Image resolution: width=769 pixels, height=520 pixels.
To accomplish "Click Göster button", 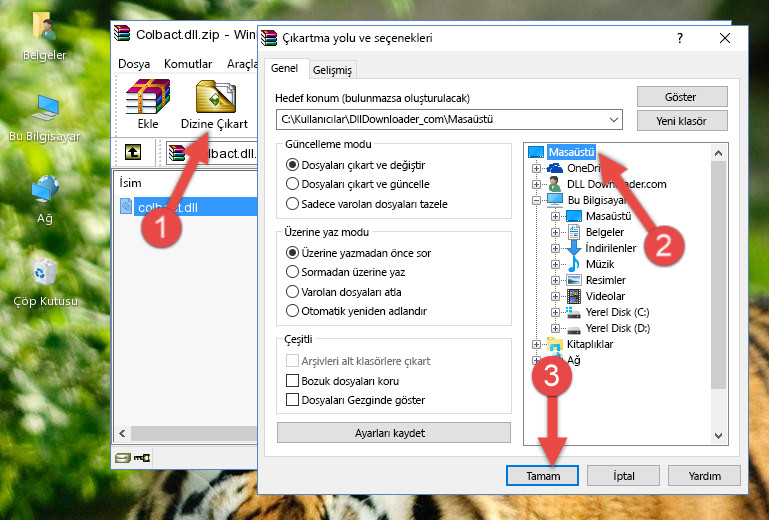I will 682,97.
